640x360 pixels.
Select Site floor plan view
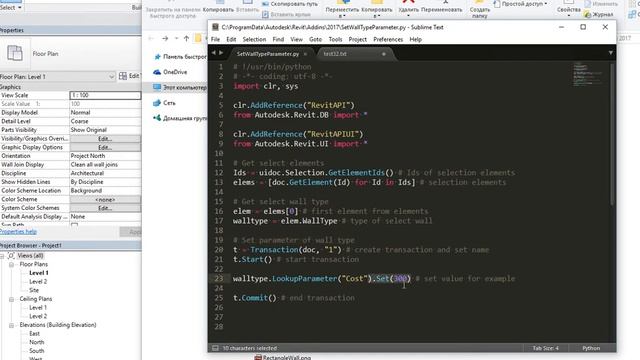(34, 290)
